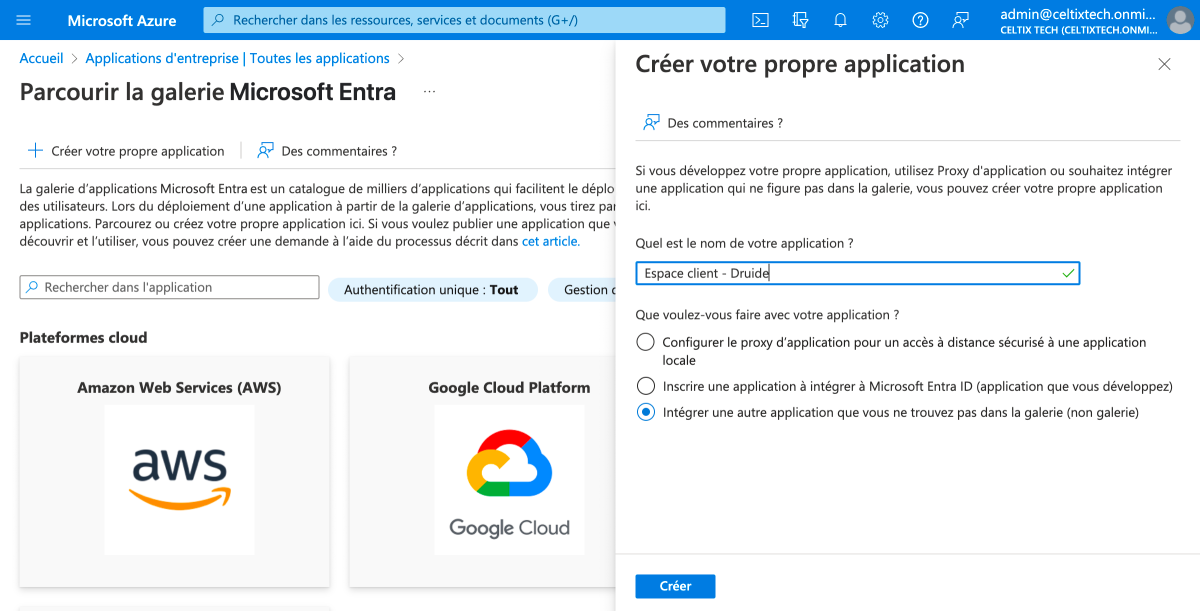Launch Cloud Shell from the top bar
The width and height of the screenshot is (1200, 611).
tap(760, 20)
